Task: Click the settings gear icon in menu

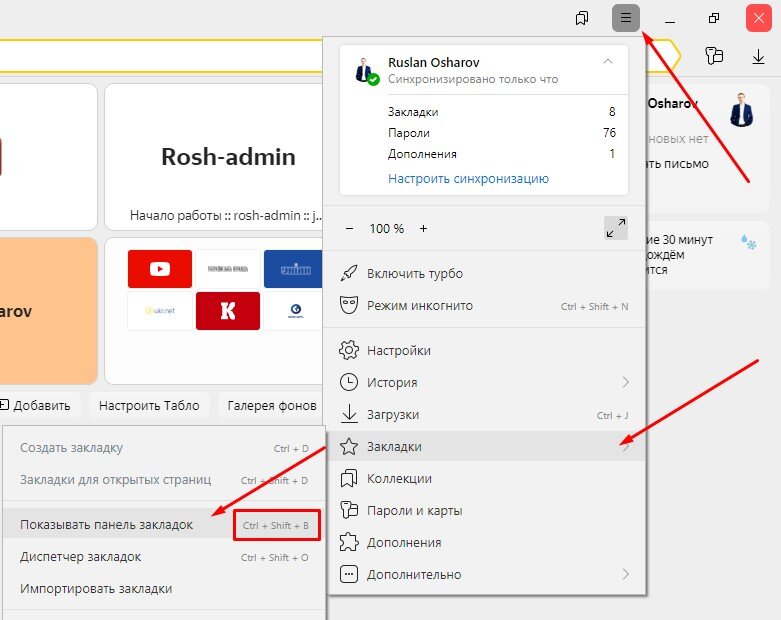Action: tap(349, 350)
